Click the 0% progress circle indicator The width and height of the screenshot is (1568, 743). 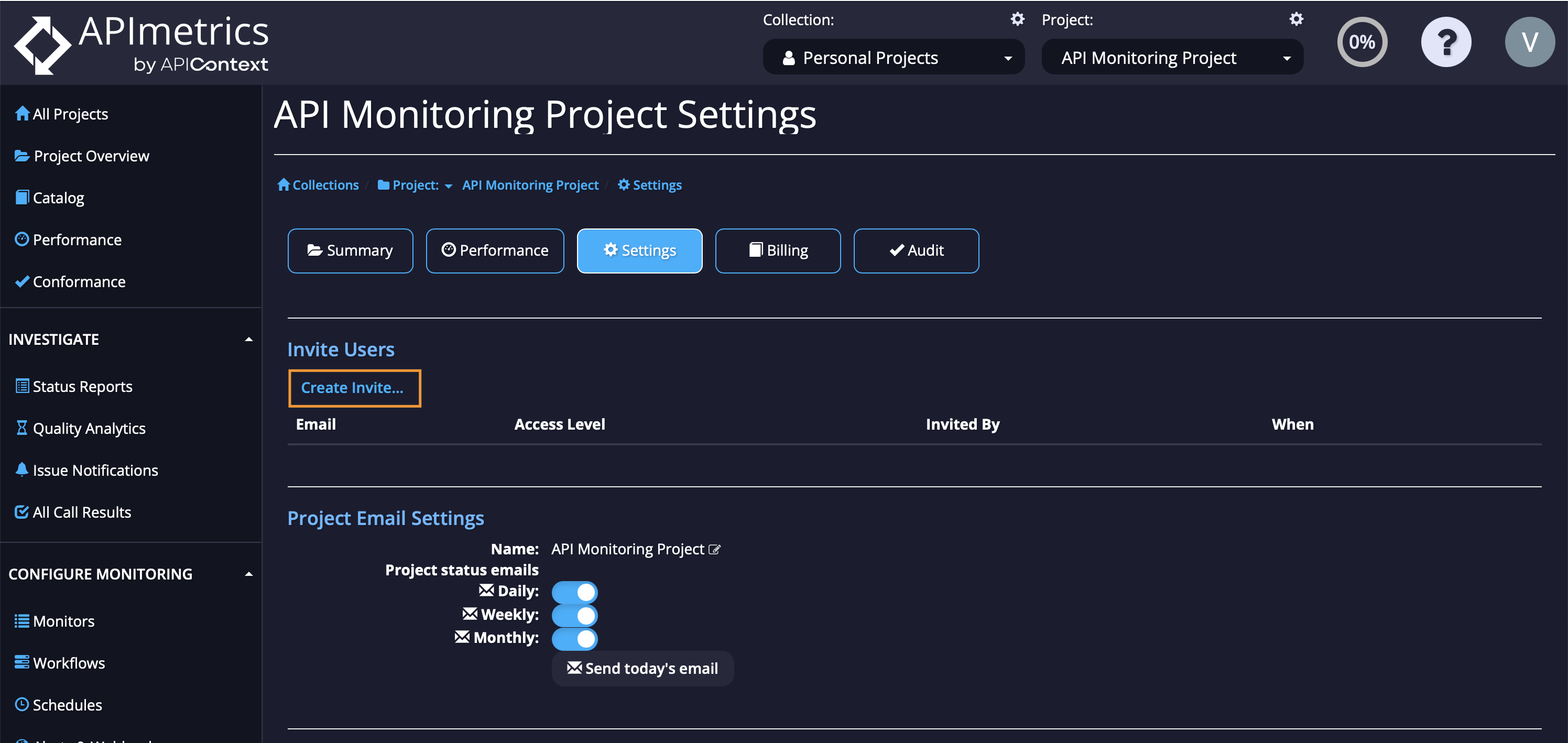(1362, 41)
